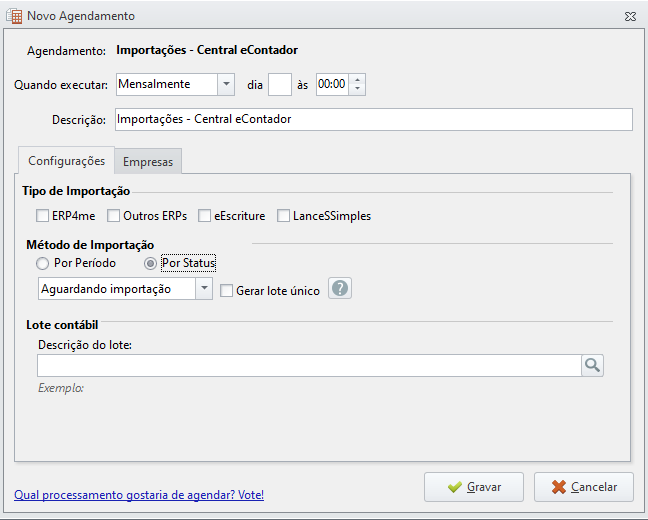Check the Outros ERPs option
The height and width of the screenshot is (520, 648).
tap(113, 216)
